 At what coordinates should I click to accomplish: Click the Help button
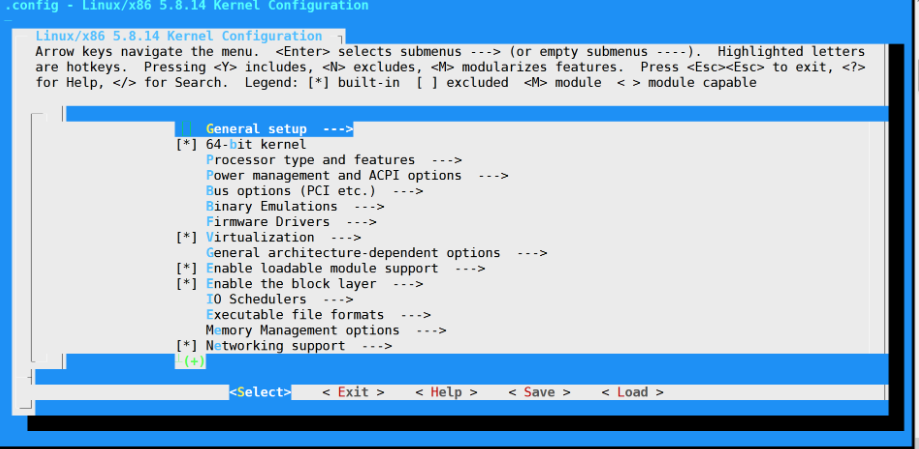click(x=447, y=392)
